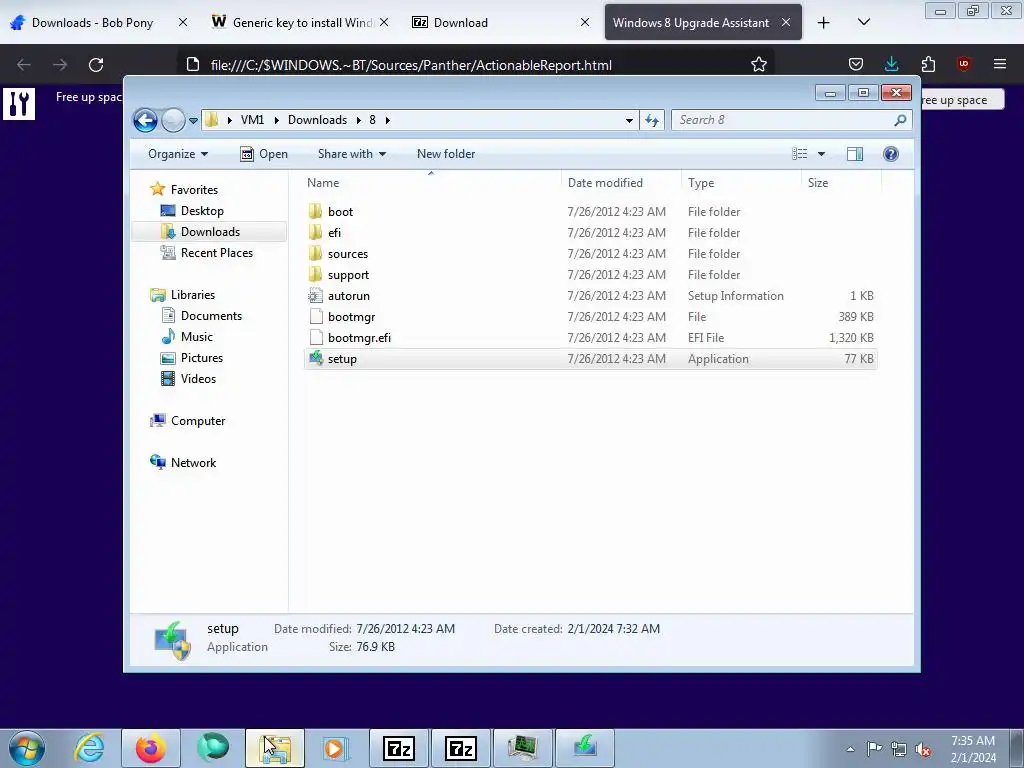Select the bootmgr.efi file

click(x=590, y=338)
